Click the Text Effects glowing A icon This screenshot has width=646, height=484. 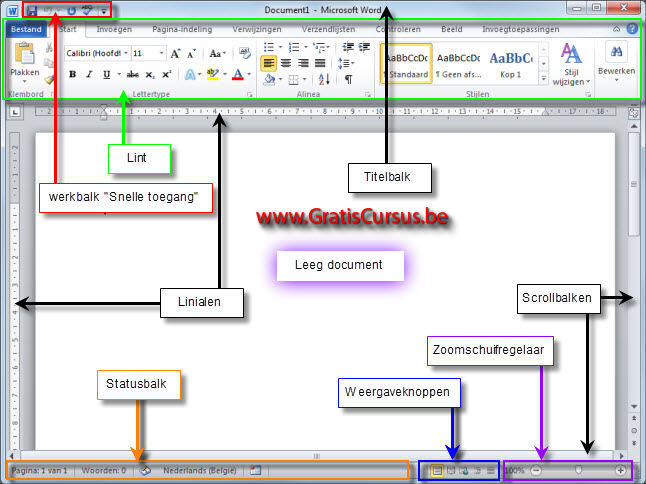coord(190,75)
